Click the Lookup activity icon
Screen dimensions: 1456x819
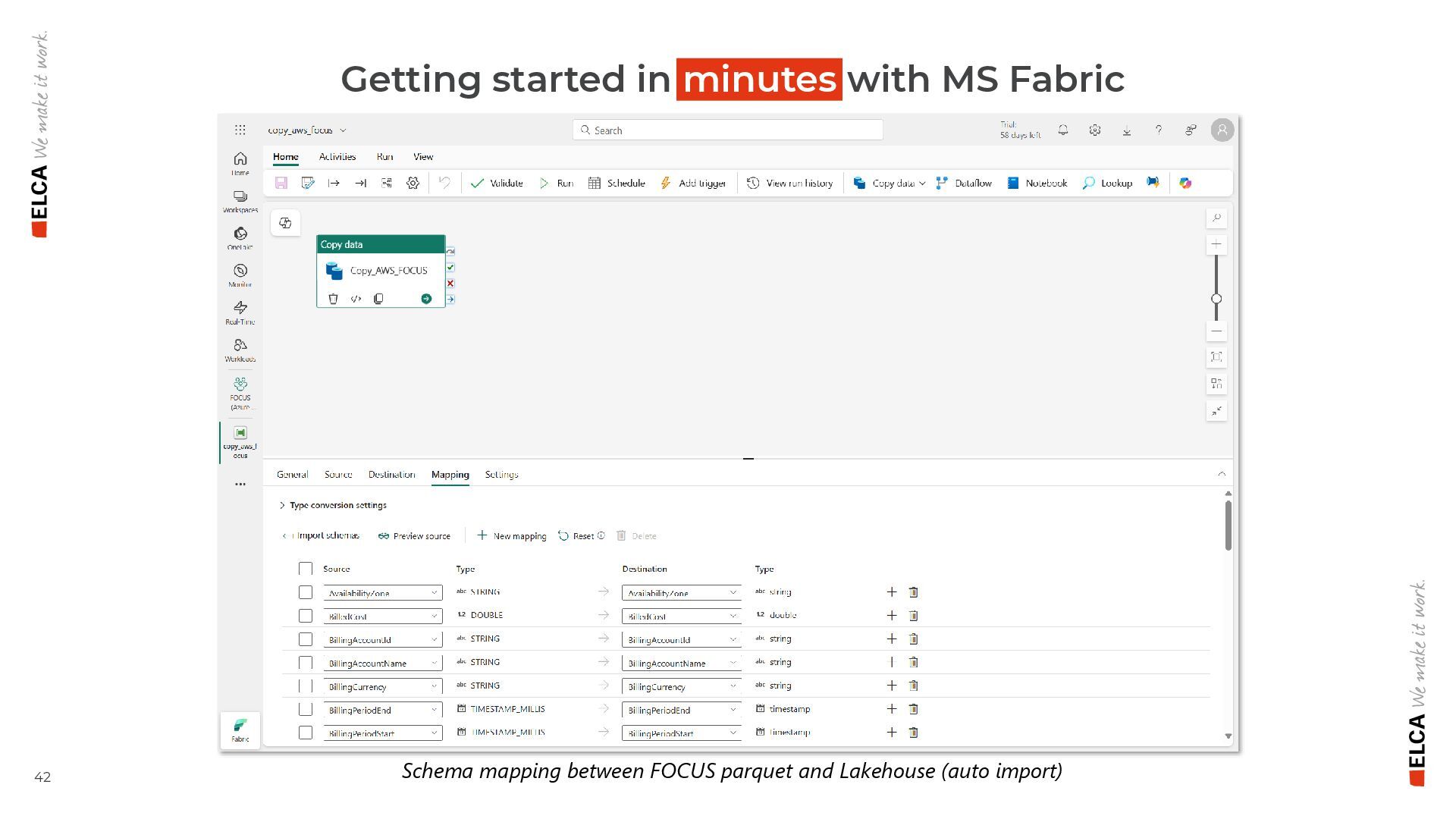pos(1088,183)
